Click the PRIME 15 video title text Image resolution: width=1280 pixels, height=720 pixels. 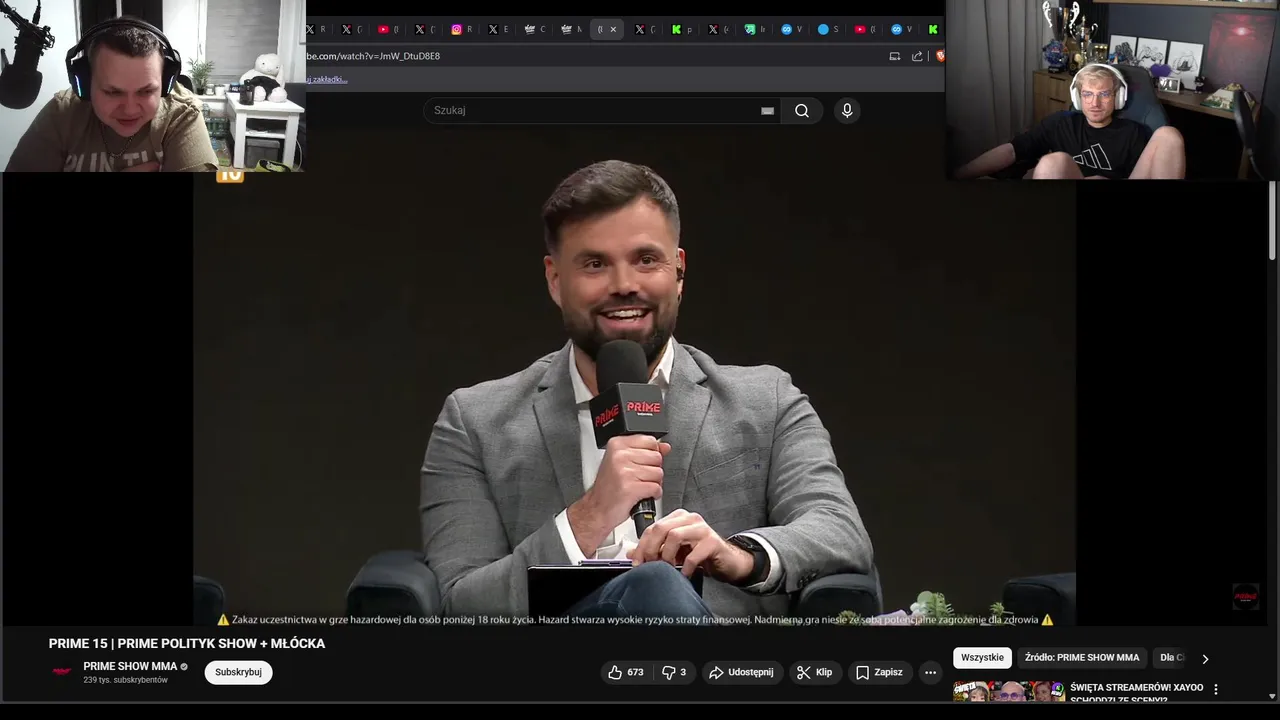[x=187, y=644]
